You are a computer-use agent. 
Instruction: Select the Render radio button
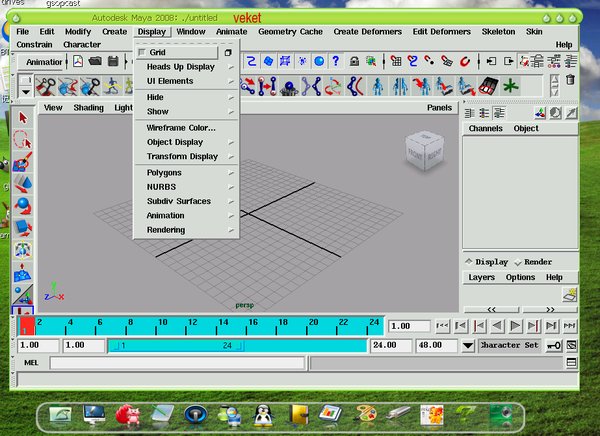coord(518,262)
